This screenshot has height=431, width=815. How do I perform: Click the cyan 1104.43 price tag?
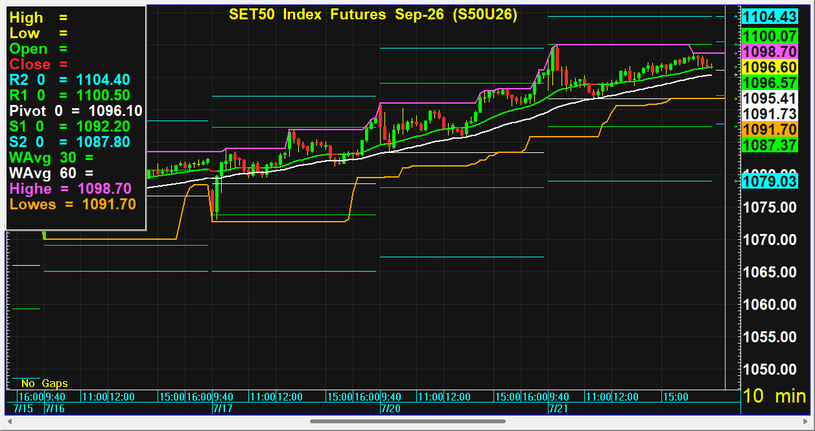click(x=770, y=17)
